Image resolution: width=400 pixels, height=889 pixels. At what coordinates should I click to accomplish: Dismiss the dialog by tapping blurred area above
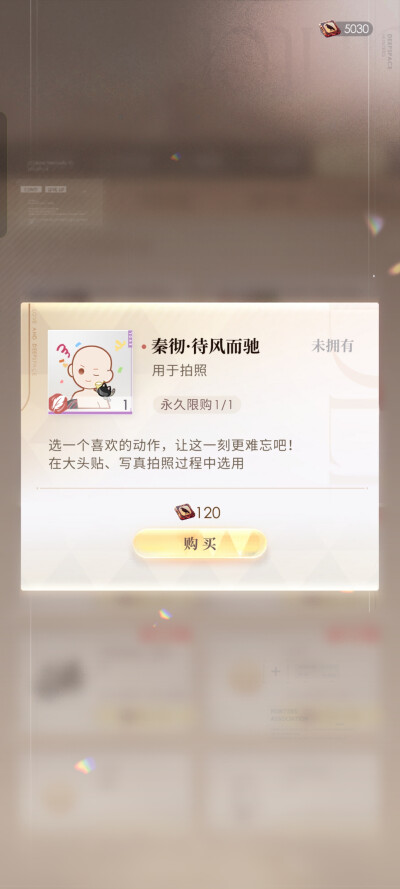[200, 170]
